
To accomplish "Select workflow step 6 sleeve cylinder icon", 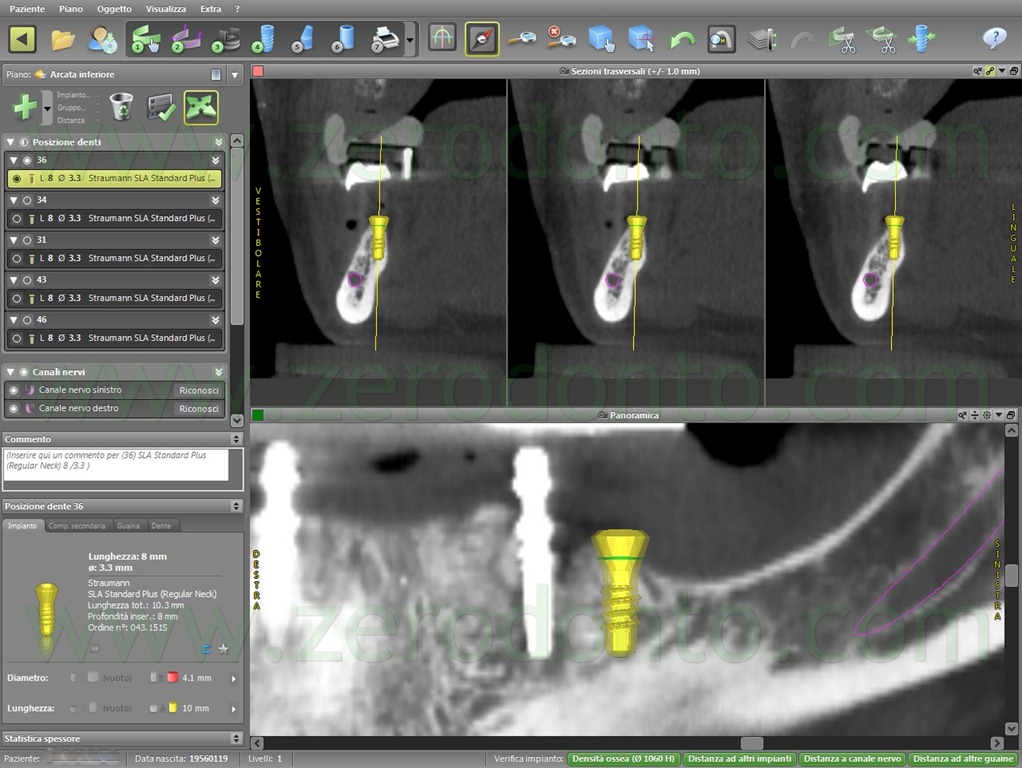I will click(x=343, y=39).
